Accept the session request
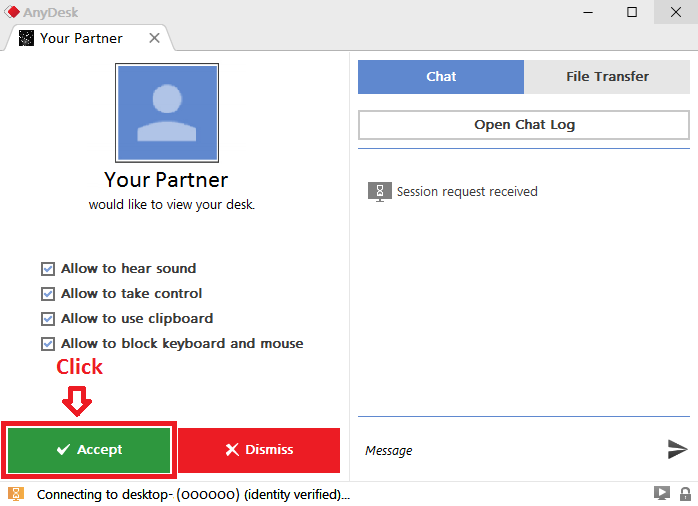698x506 pixels. 89,450
